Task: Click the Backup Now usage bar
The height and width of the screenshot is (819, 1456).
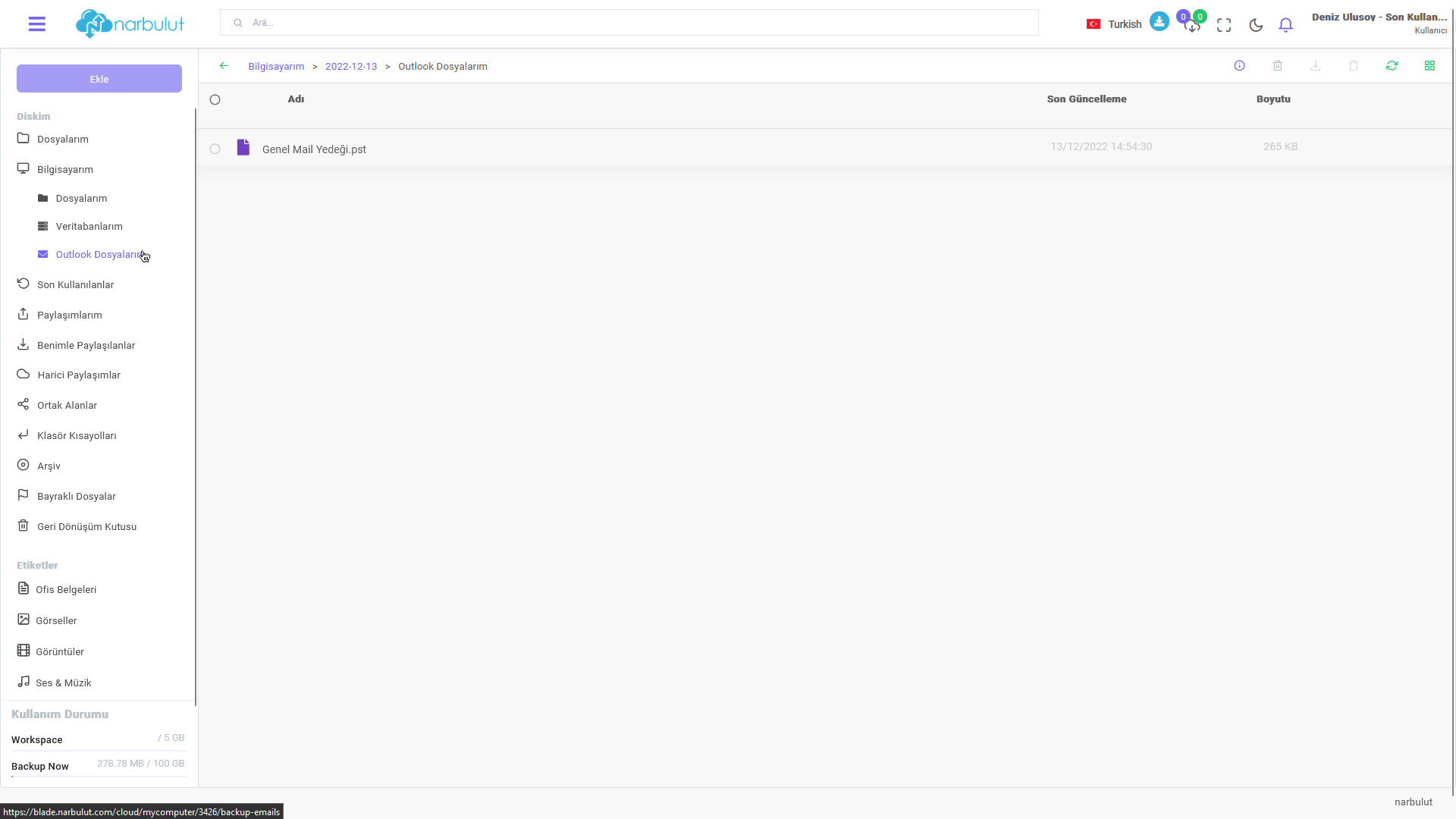Action: point(99,776)
